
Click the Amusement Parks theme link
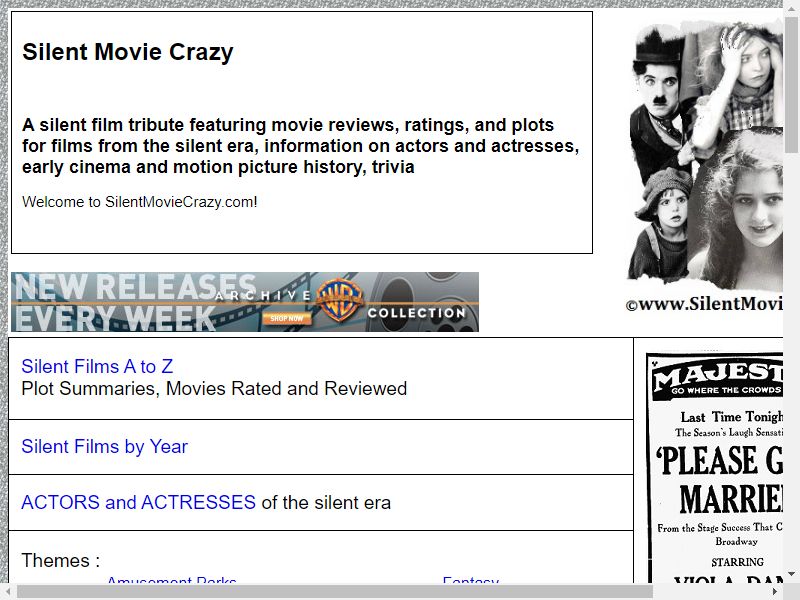coord(171,580)
